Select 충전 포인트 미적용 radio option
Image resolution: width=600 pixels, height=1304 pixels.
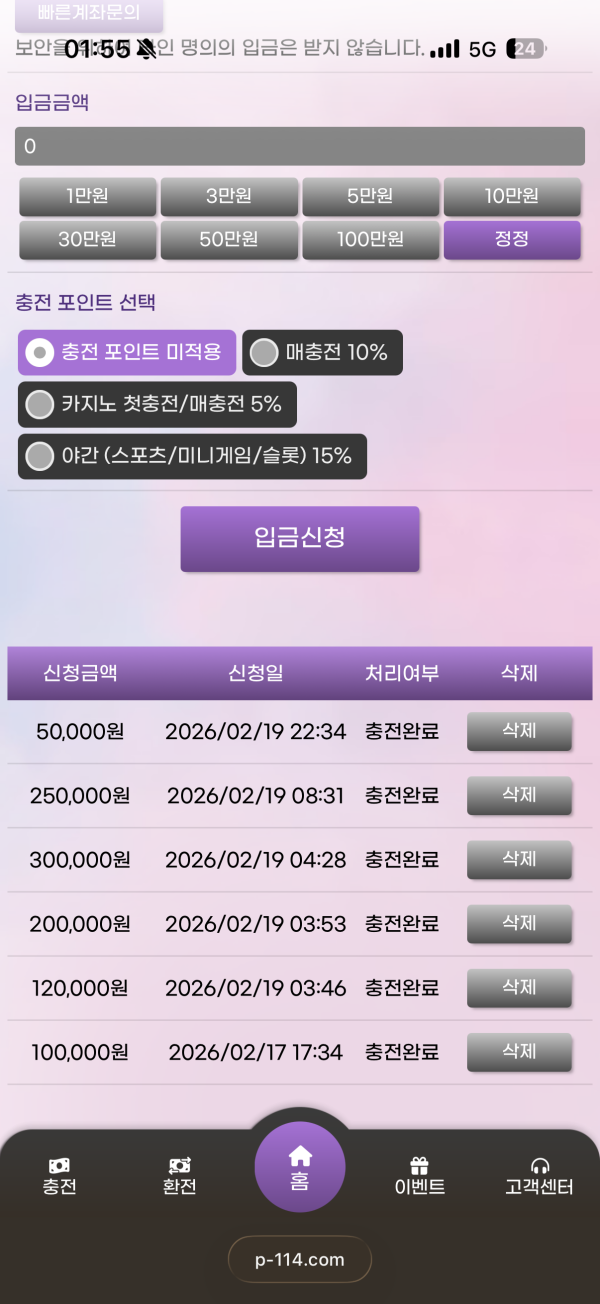click(40, 352)
